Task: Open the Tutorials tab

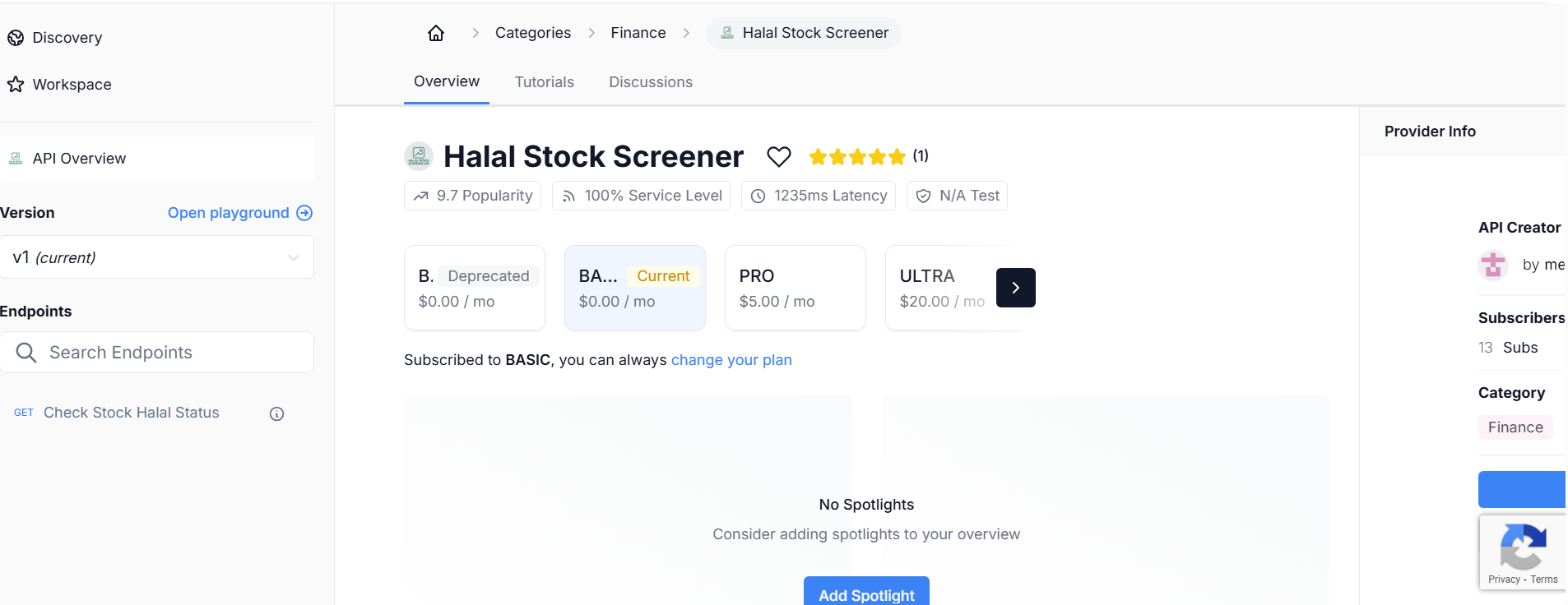Action: [544, 81]
